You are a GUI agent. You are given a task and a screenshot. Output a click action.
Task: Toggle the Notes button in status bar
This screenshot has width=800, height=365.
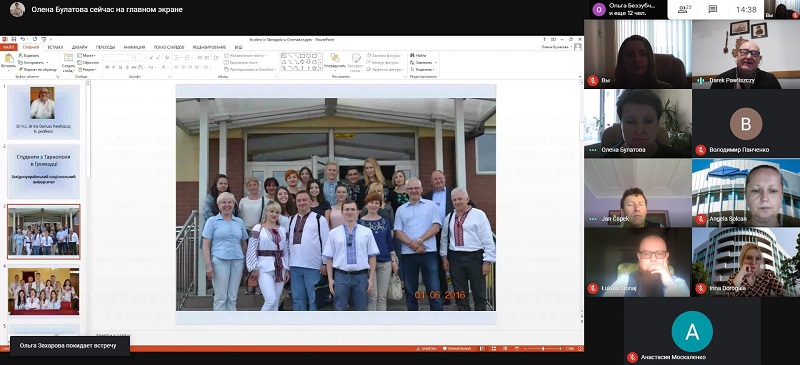[427, 349]
